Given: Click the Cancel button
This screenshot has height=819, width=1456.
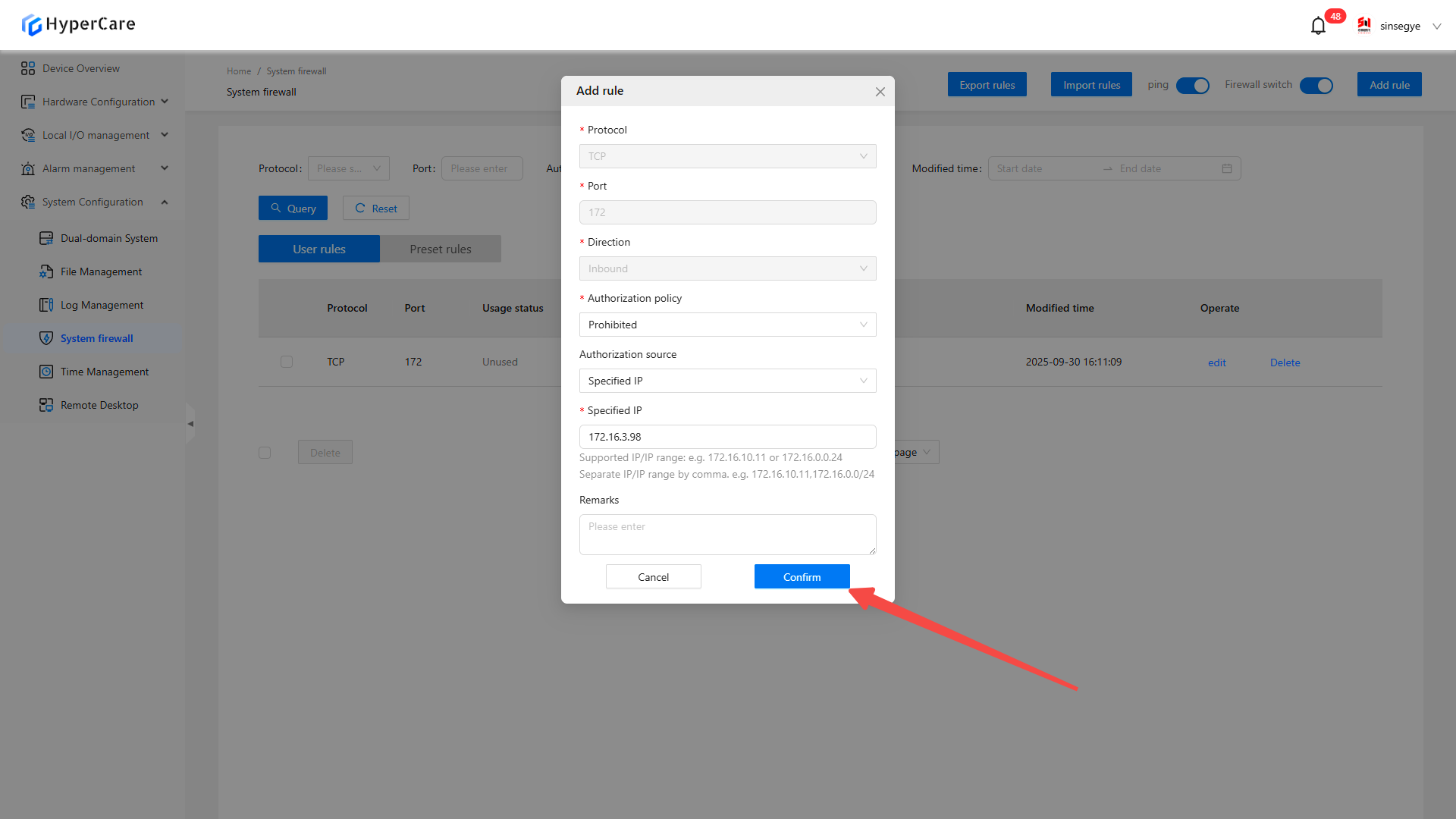Looking at the screenshot, I should [x=653, y=577].
